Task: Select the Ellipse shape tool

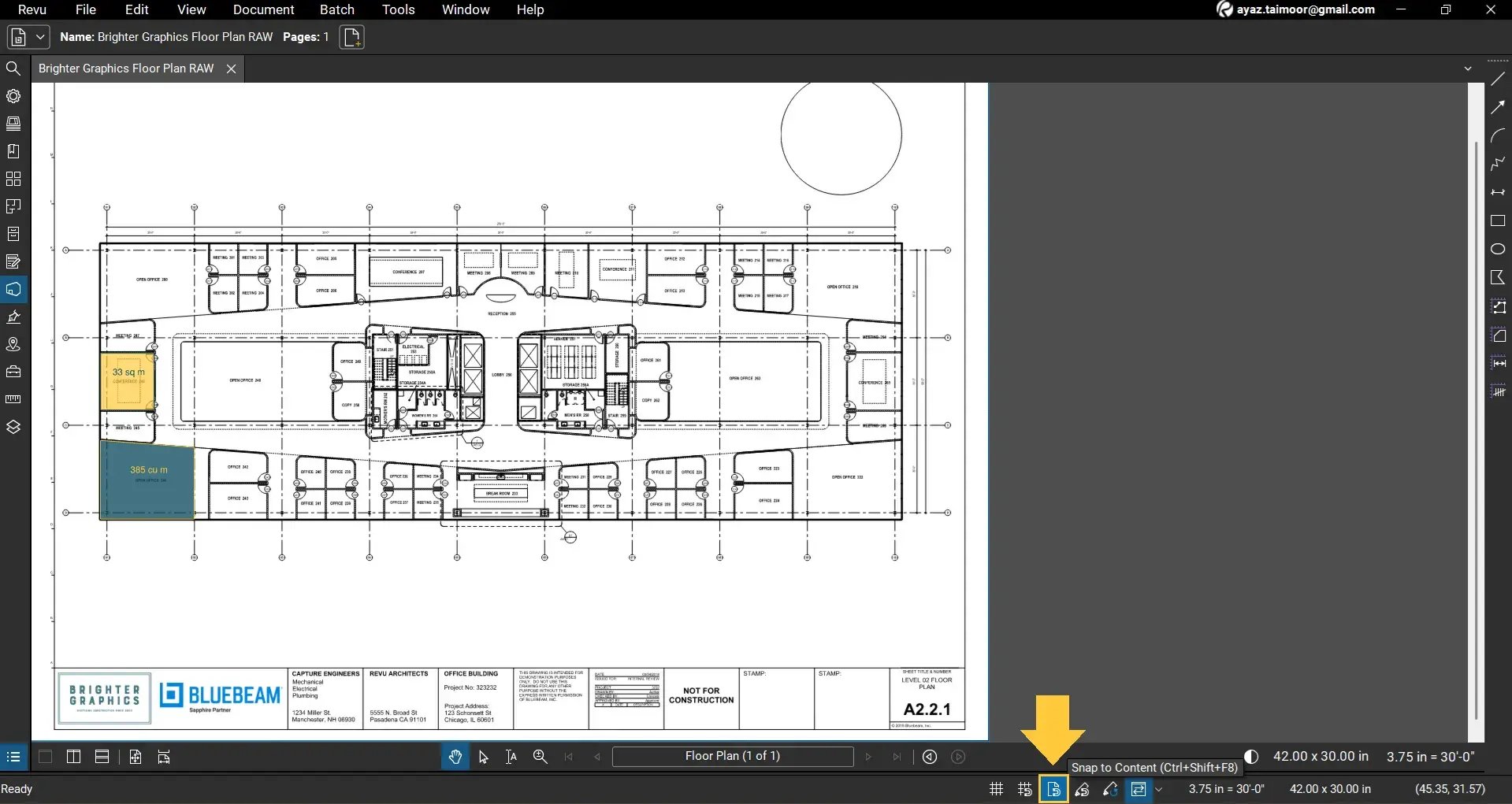Action: click(x=1498, y=249)
